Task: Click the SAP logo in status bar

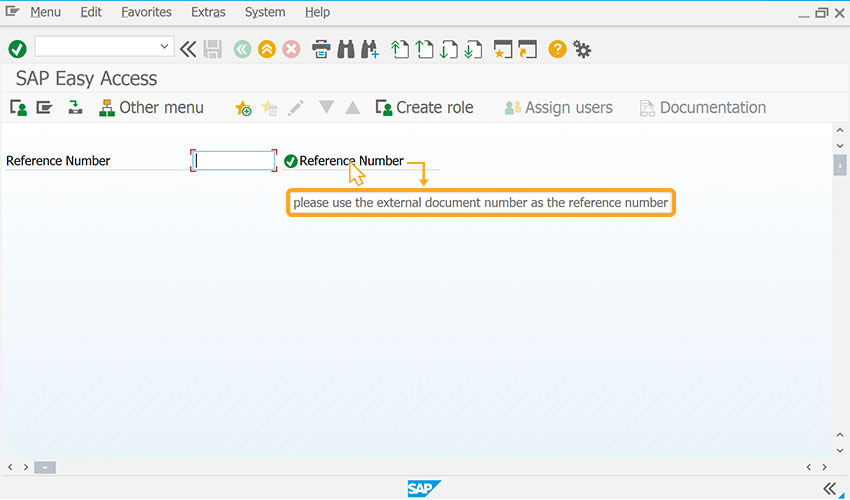Action: coord(424,489)
